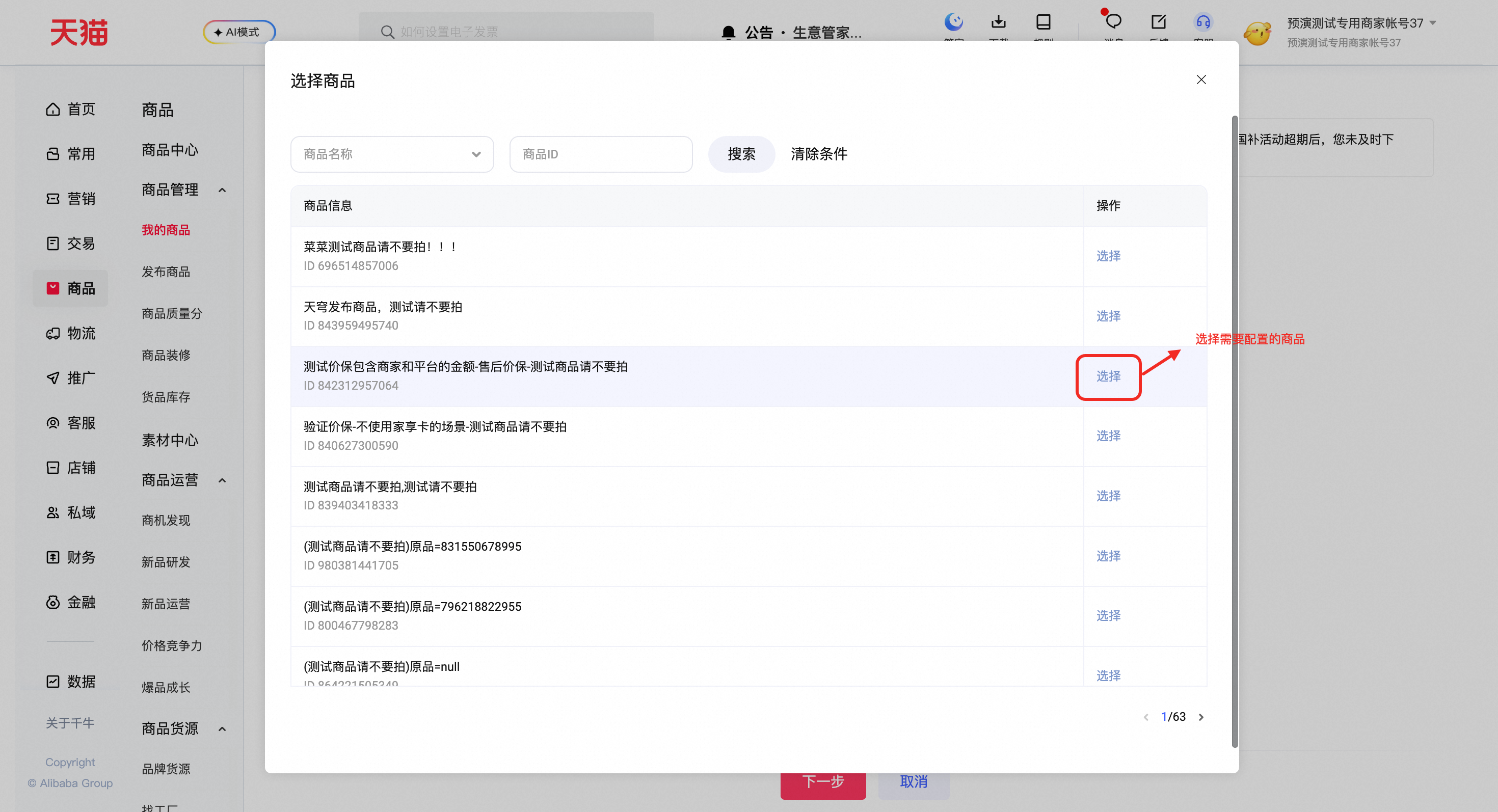Open 新品研发 menu item
The height and width of the screenshot is (812, 1498).
(166, 562)
